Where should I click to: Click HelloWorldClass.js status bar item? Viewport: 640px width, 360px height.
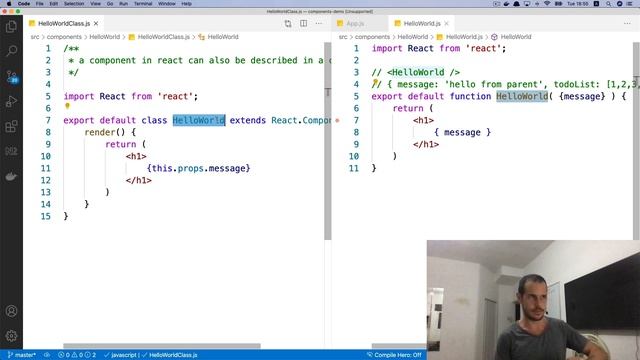click(x=170, y=355)
